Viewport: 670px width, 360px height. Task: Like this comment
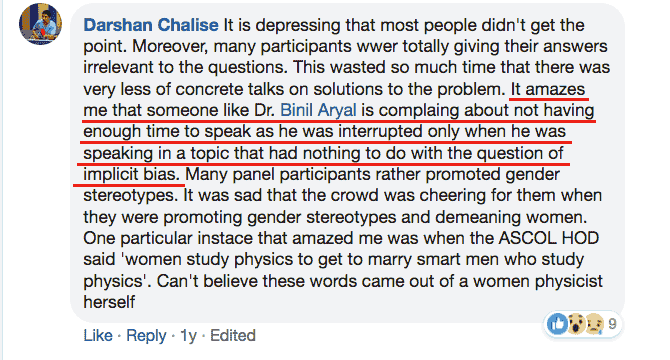tap(98, 336)
